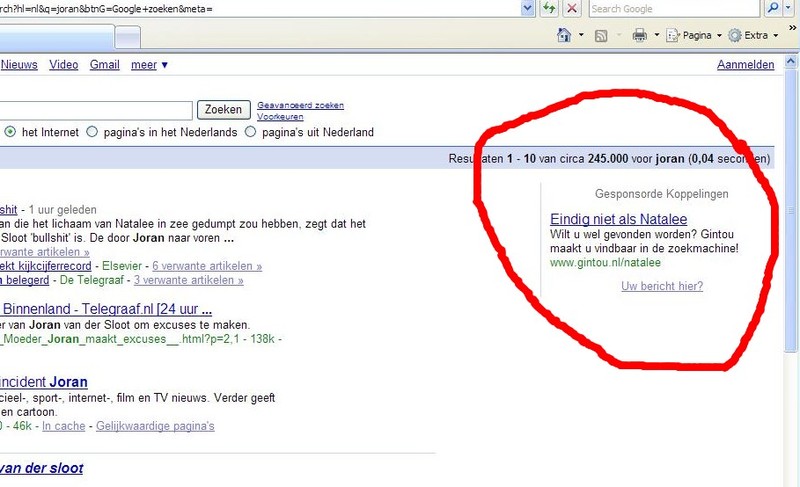Click the search magnifier icon

[773, 8]
